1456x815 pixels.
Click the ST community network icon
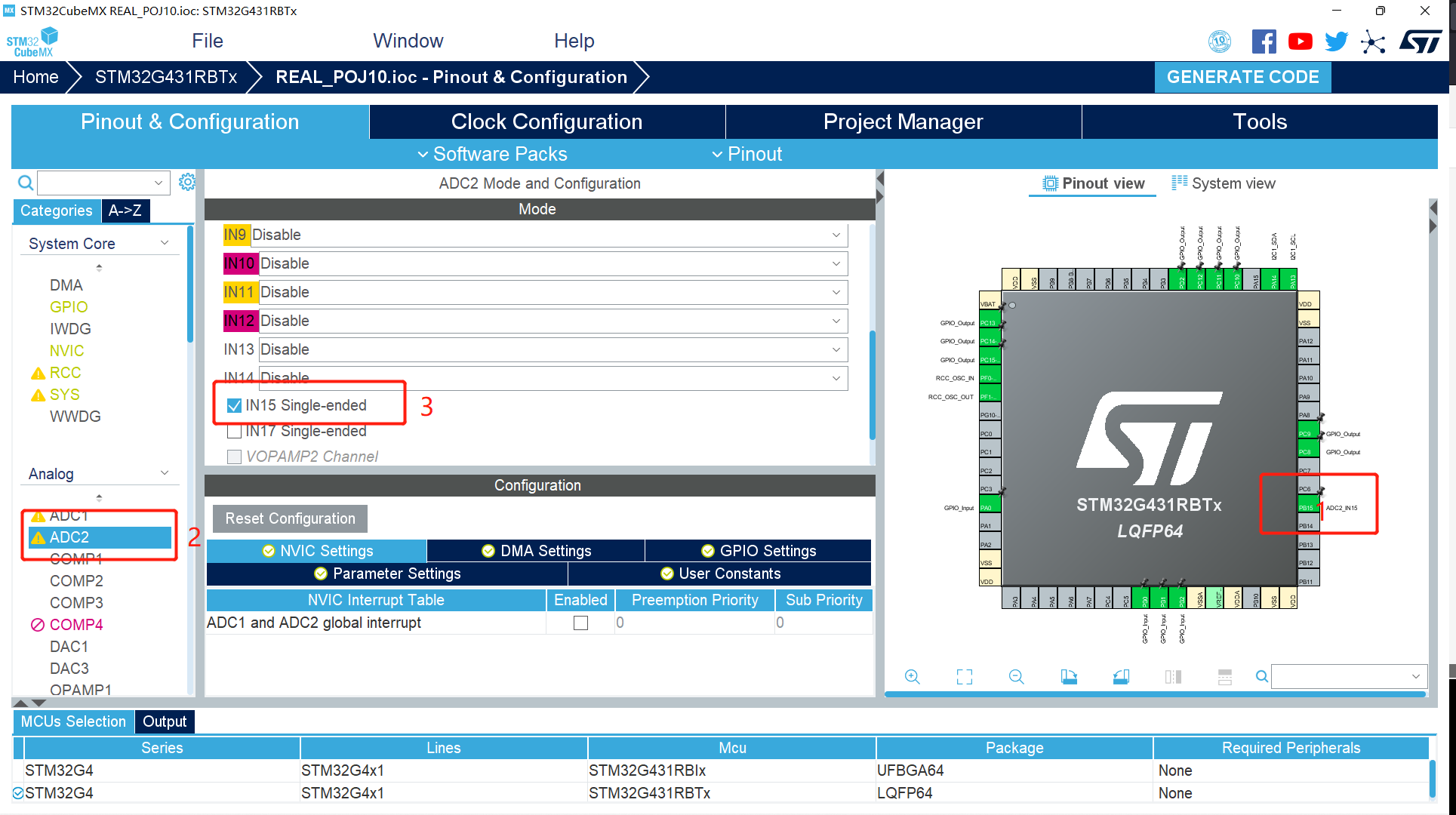[x=1373, y=42]
